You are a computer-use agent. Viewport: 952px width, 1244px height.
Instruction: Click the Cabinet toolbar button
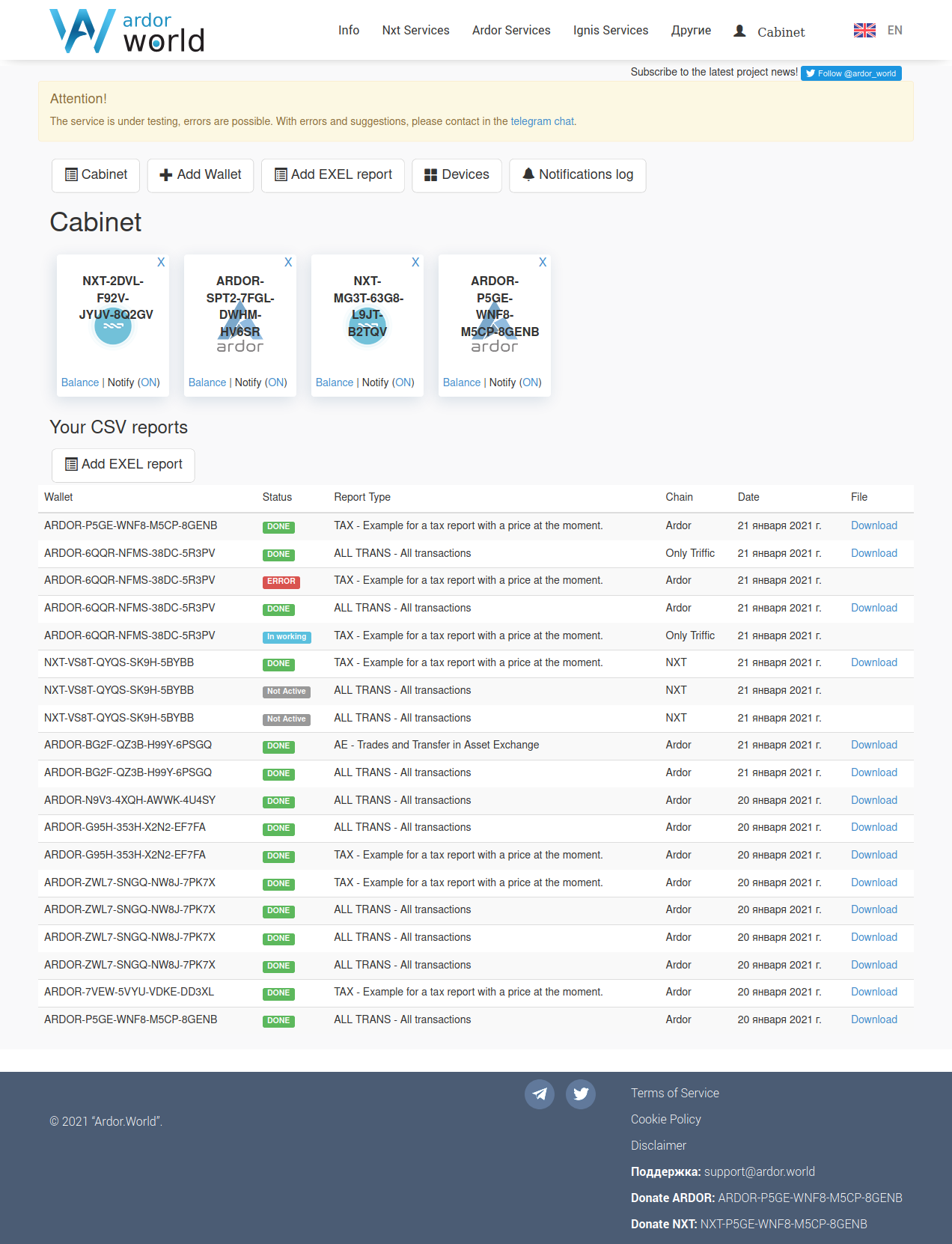96,175
